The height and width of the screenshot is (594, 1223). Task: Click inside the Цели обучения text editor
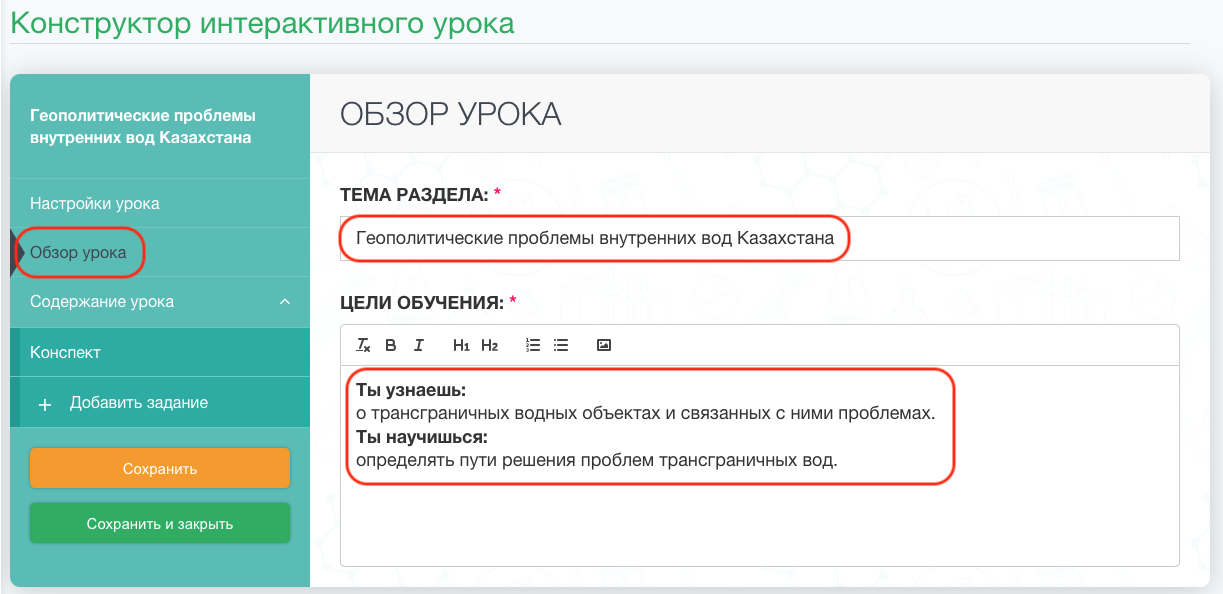pos(759,465)
